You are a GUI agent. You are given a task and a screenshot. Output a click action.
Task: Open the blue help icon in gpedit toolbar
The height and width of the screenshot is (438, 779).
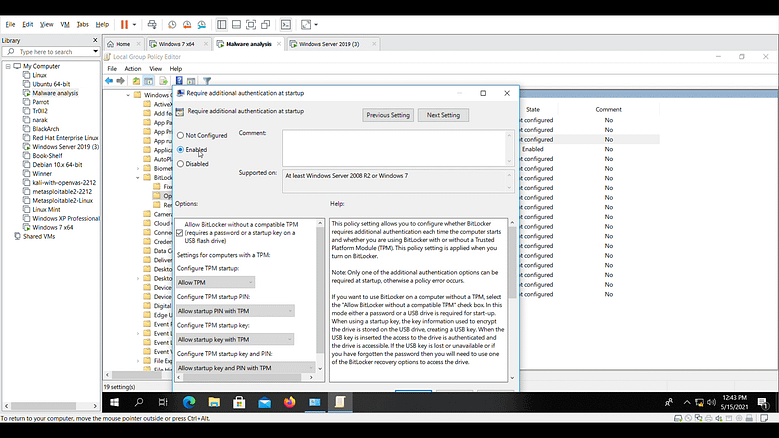coord(179,80)
